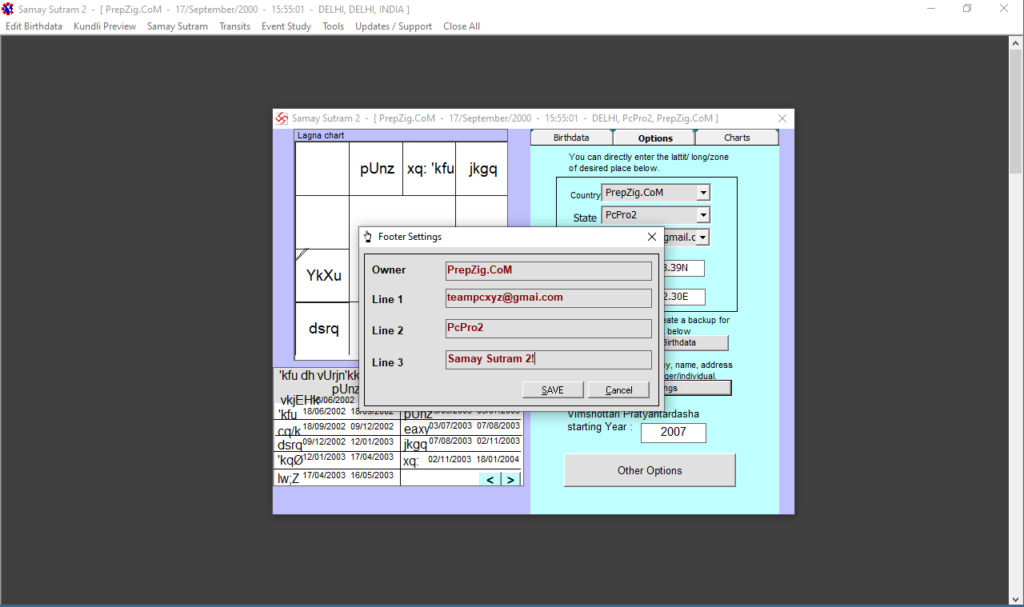
Task: Close the Footer Settings dialog
Action: [x=652, y=237]
